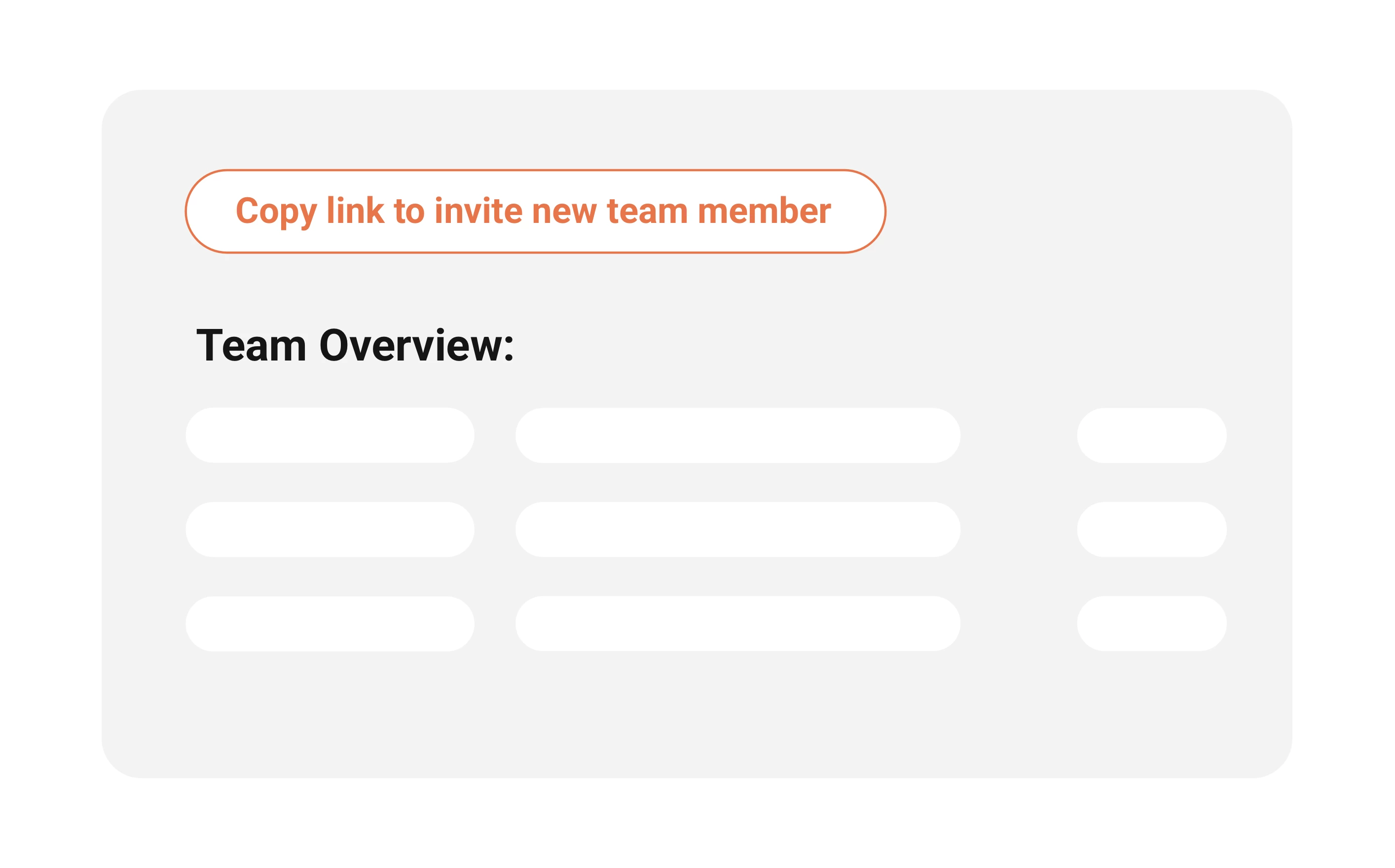
Task: Select first row's wide middle placeholder field
Action: coord(737,435)
